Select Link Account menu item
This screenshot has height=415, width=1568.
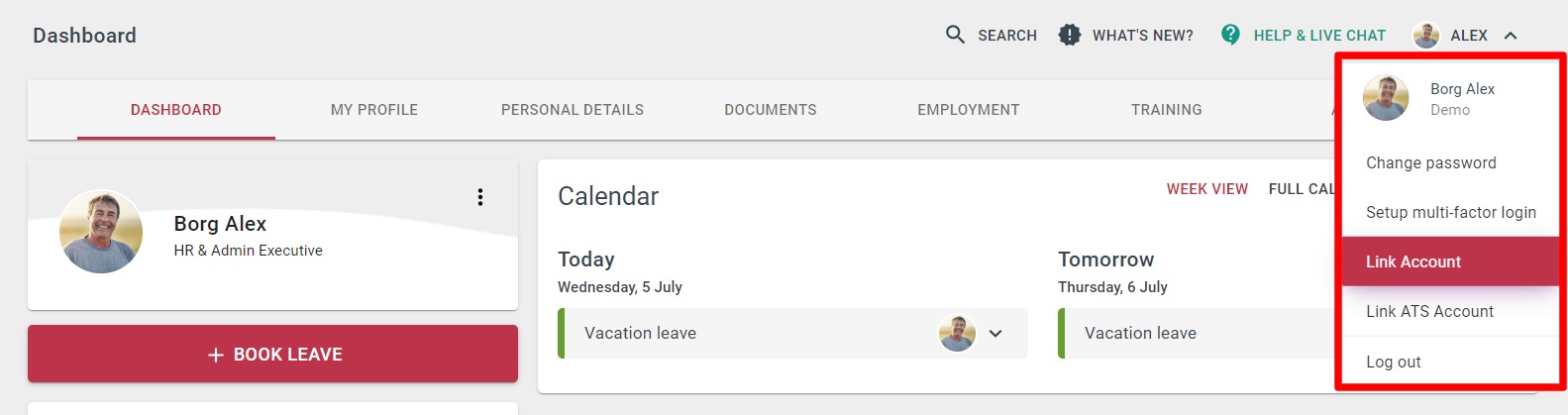[1413, 261]
